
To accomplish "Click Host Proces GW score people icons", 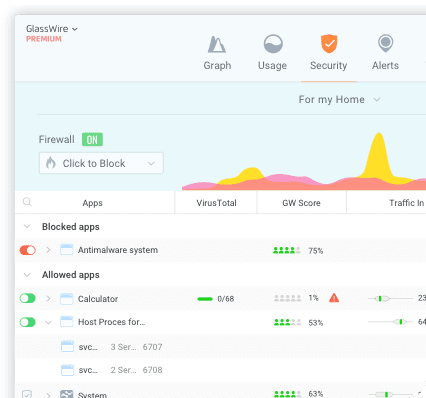I will 287,322.
